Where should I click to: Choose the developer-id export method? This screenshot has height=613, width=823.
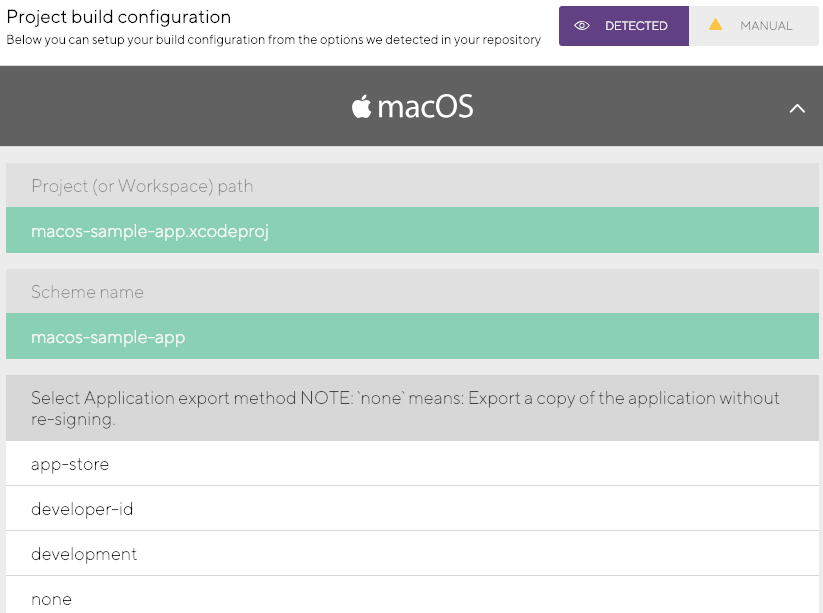pyautogui.click(x=82, y=509)
